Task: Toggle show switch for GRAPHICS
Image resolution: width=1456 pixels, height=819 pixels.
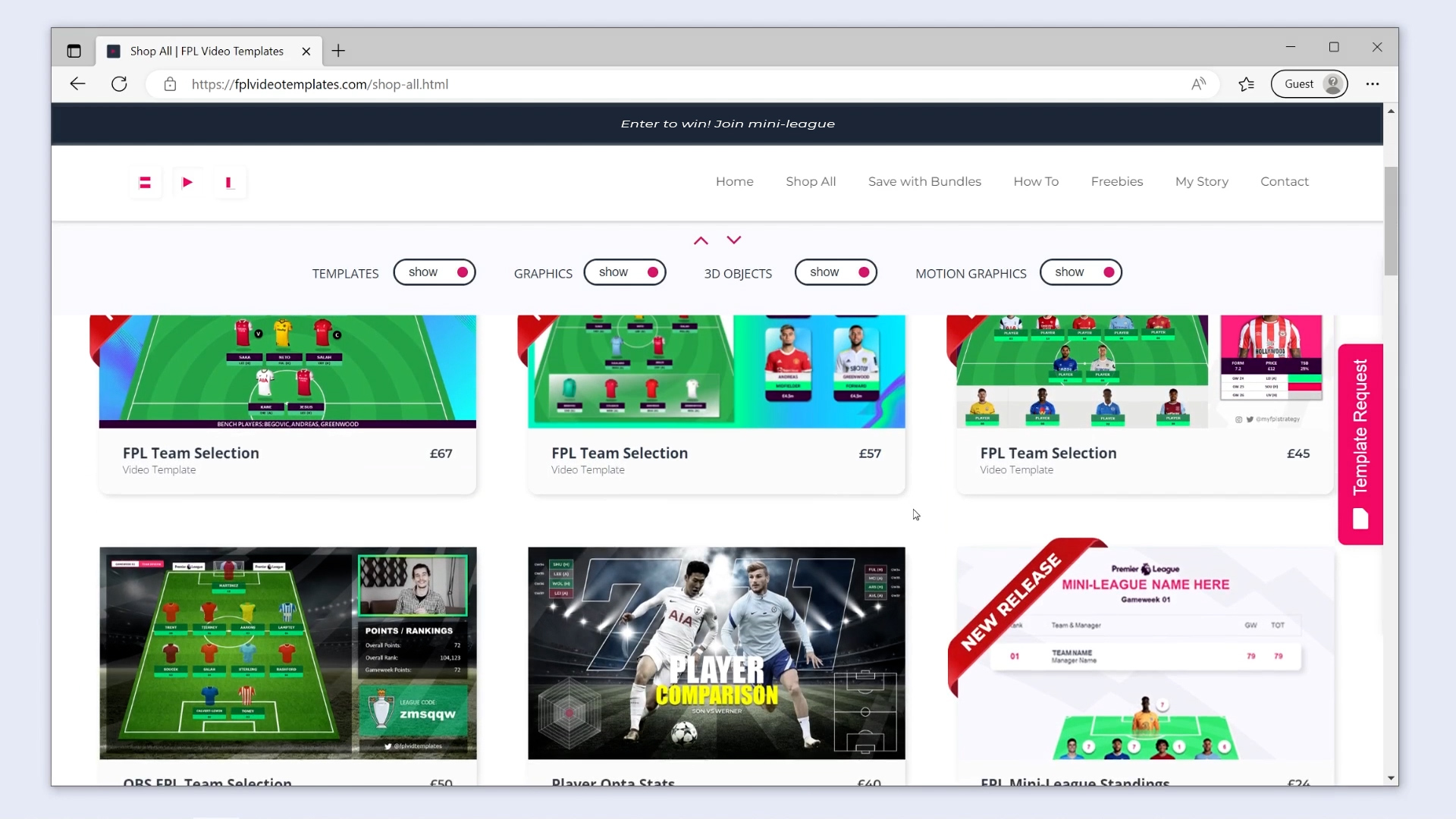Action: [x=625, y=271]
